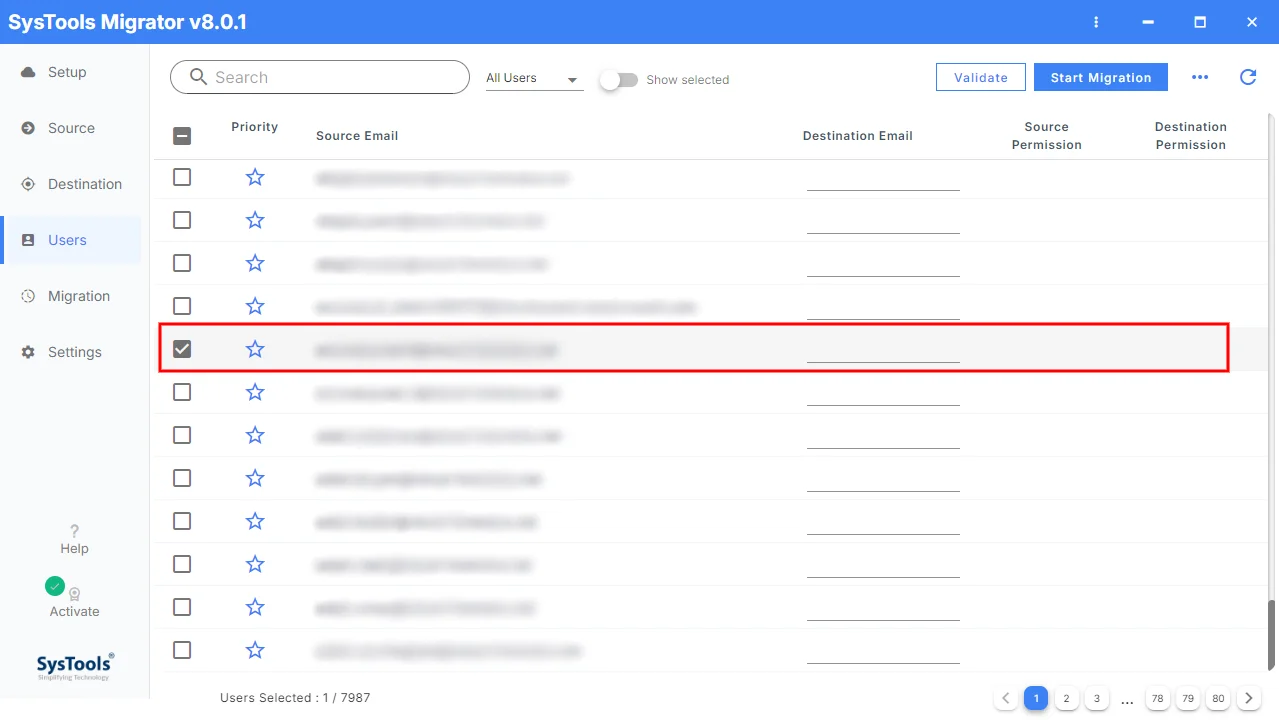Click the Source Permission column header
This screenshot has height=720, width=1279.
(1047, 136)
